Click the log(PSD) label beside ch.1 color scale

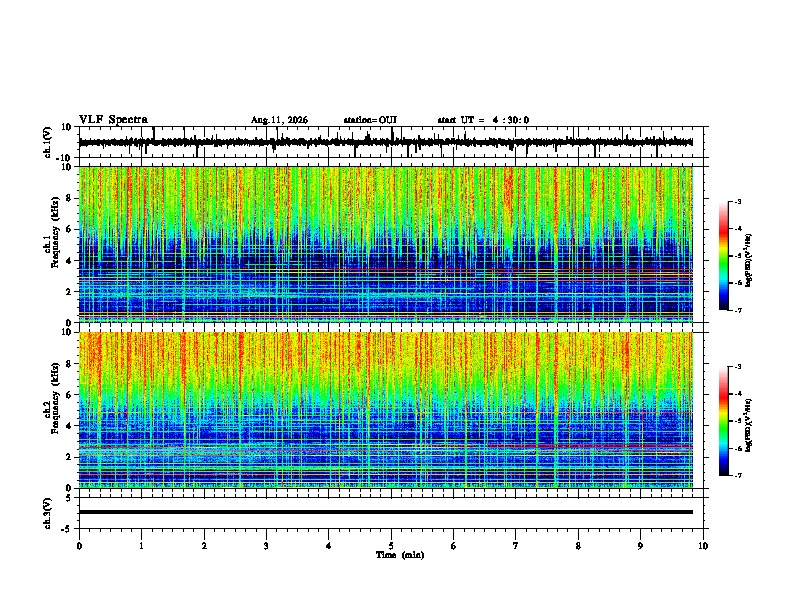coord(749,261)
